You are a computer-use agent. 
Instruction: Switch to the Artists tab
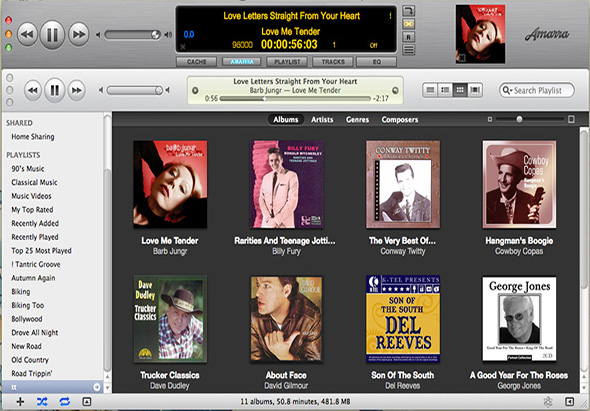click(x=322, y=120)
